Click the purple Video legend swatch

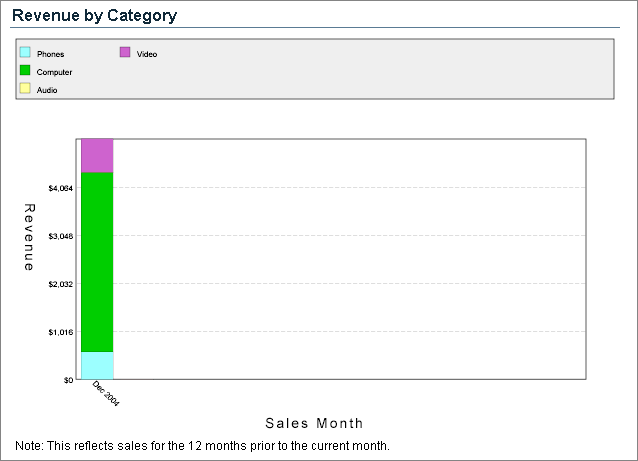coord(125,52)
